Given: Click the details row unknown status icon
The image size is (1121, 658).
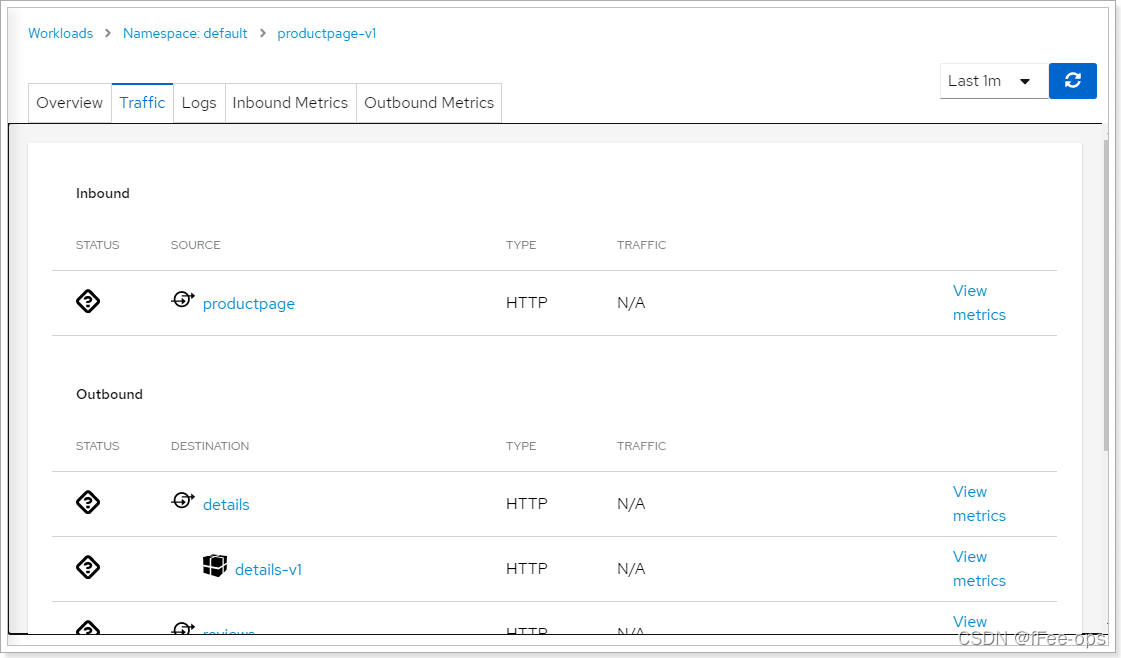Looking at the screenshot, I should [x=88, y=502].
